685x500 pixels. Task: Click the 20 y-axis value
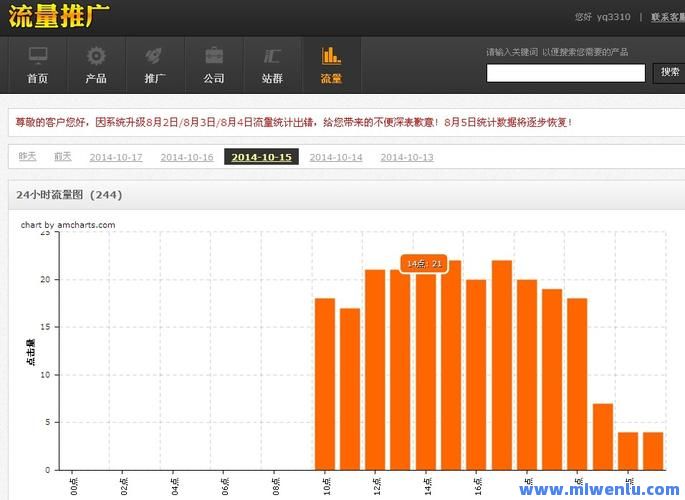(x=45, y=279)
